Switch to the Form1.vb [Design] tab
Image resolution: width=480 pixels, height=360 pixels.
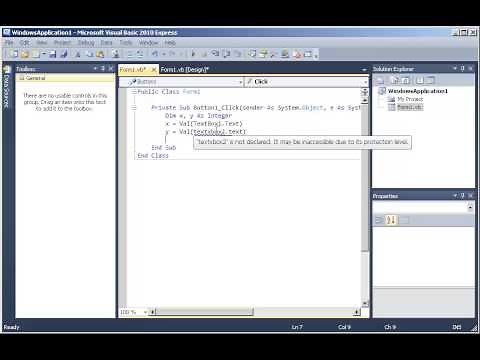point(184,69)
